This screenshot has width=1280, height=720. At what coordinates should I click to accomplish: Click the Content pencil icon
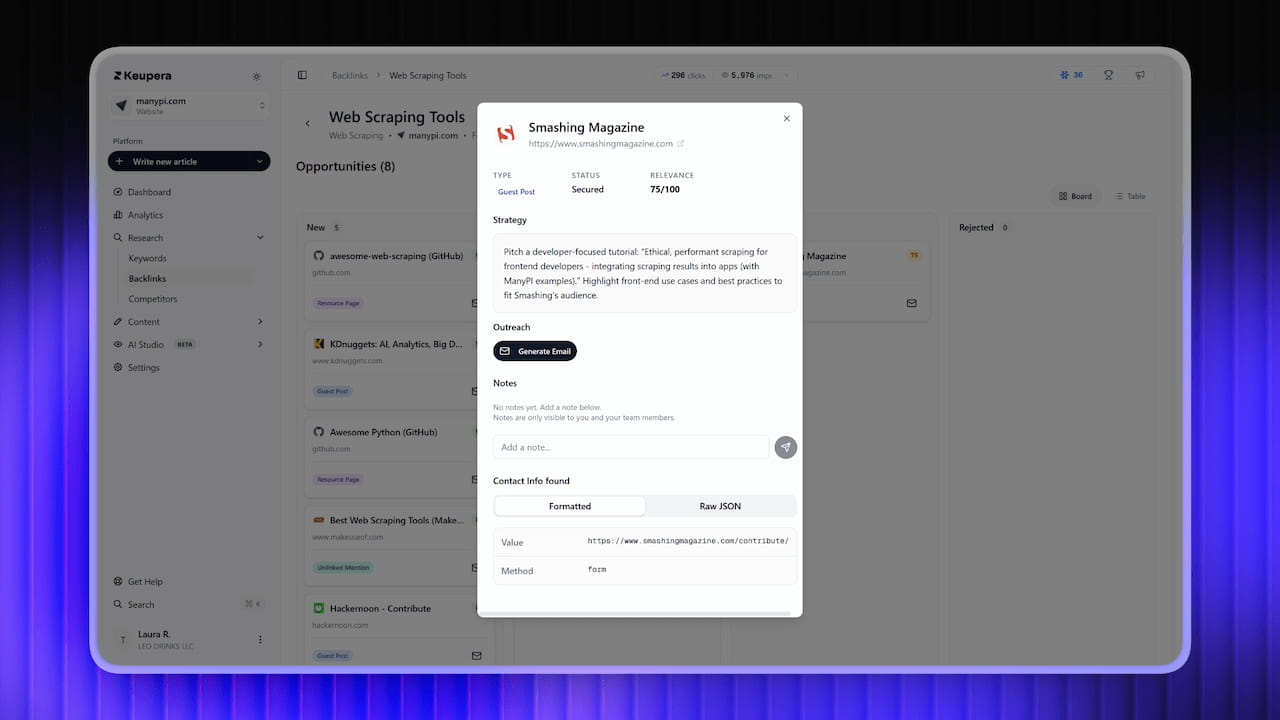118,322
